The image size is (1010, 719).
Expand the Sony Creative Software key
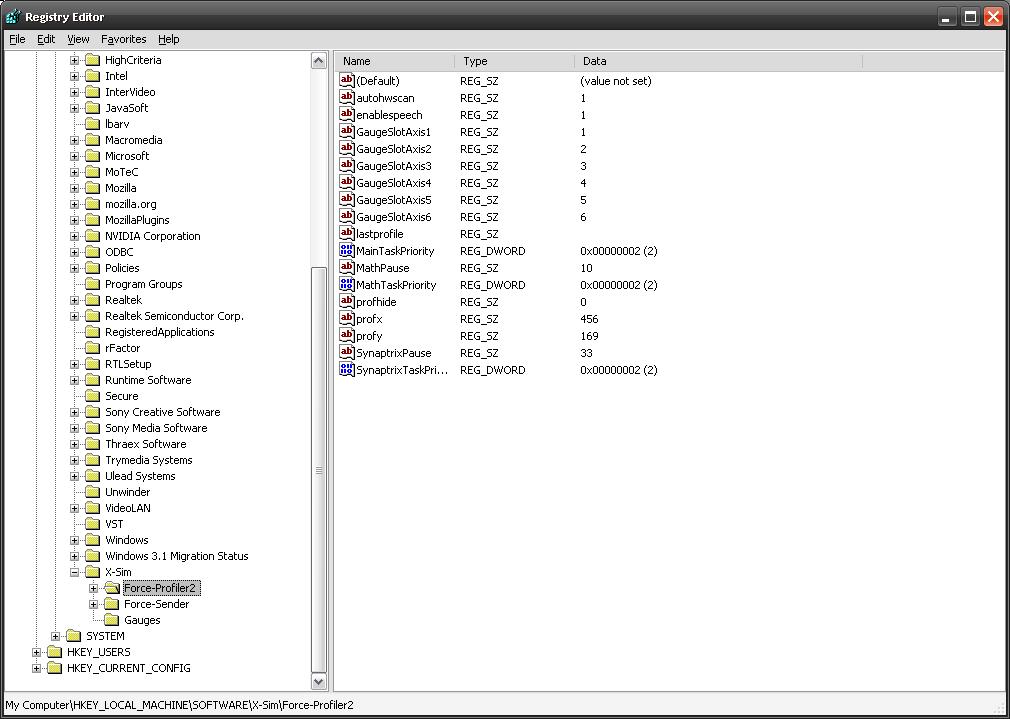coord(75,412)
